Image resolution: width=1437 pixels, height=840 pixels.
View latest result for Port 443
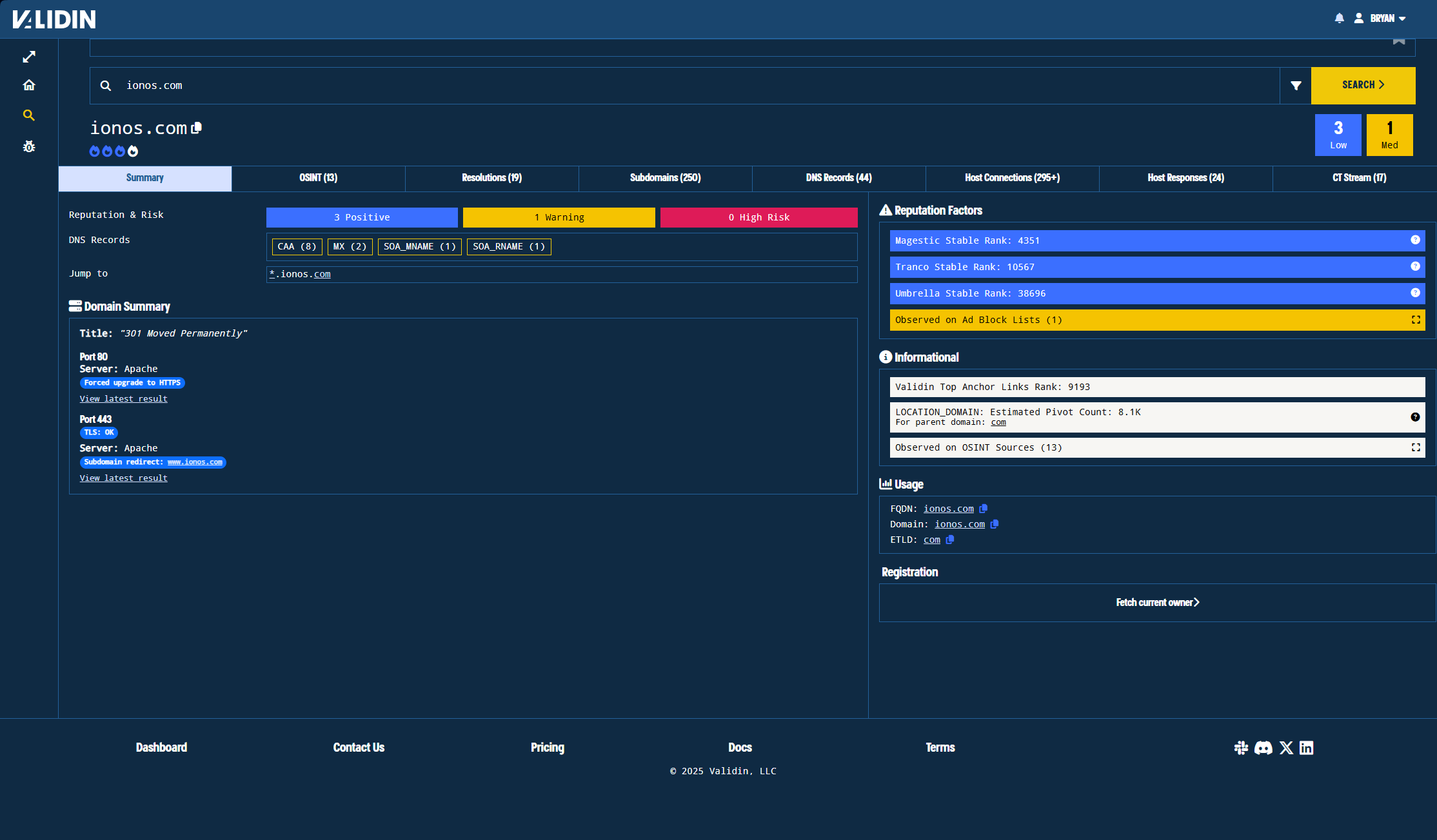[124, 478]
